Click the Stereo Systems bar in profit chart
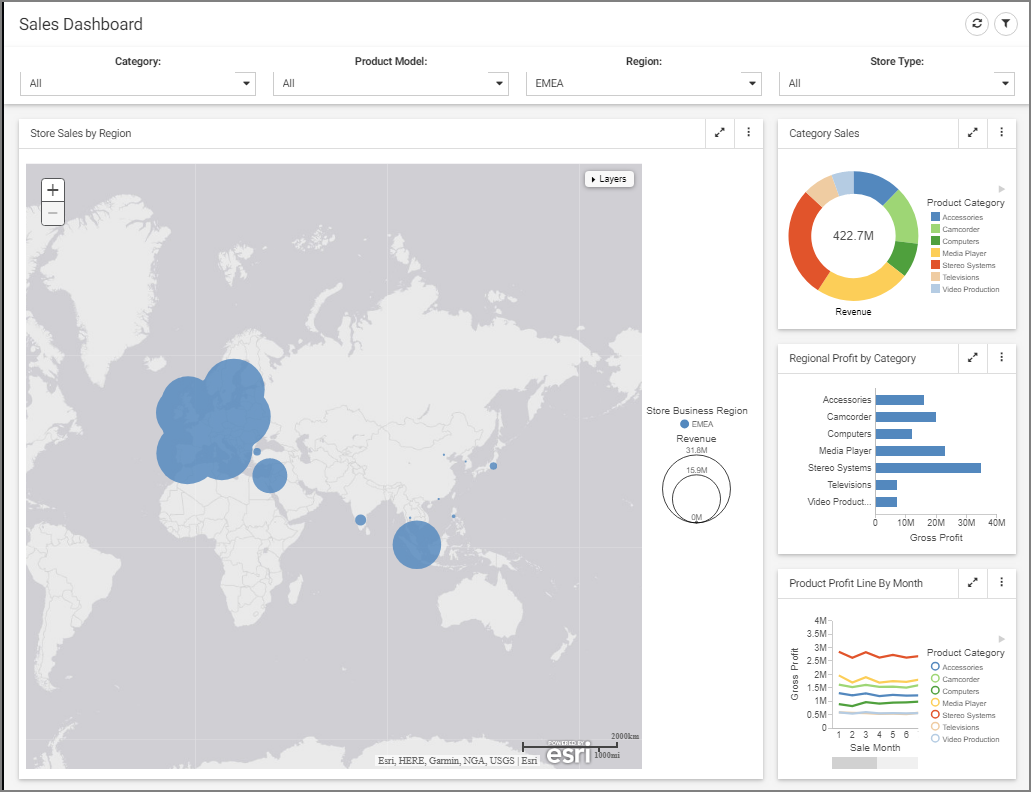 point(927,468)
